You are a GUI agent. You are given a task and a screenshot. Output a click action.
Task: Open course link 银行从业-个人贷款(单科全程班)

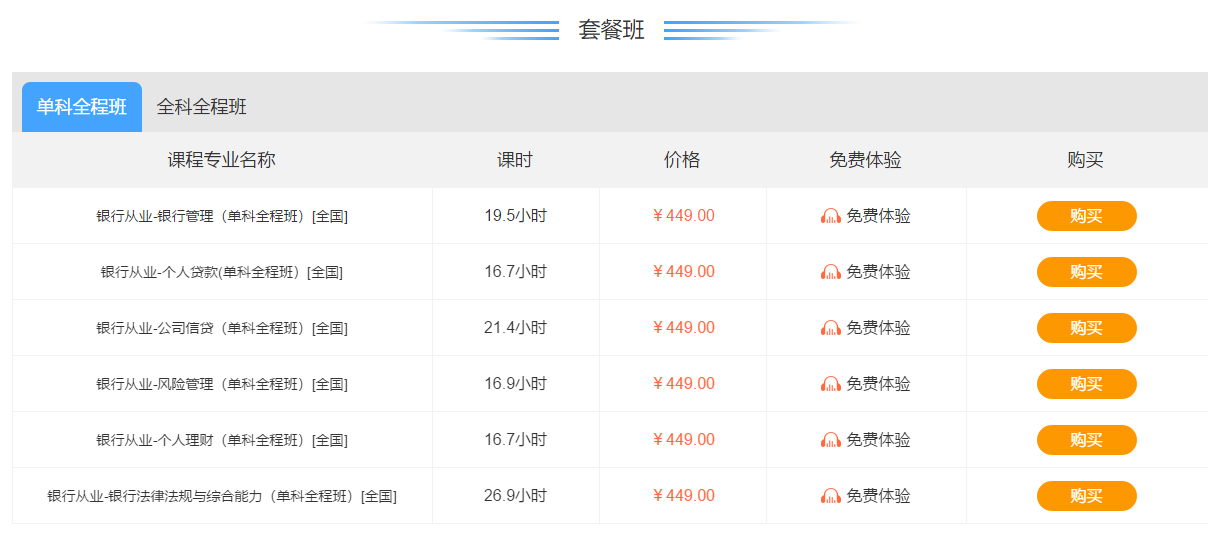click(222, 272)
